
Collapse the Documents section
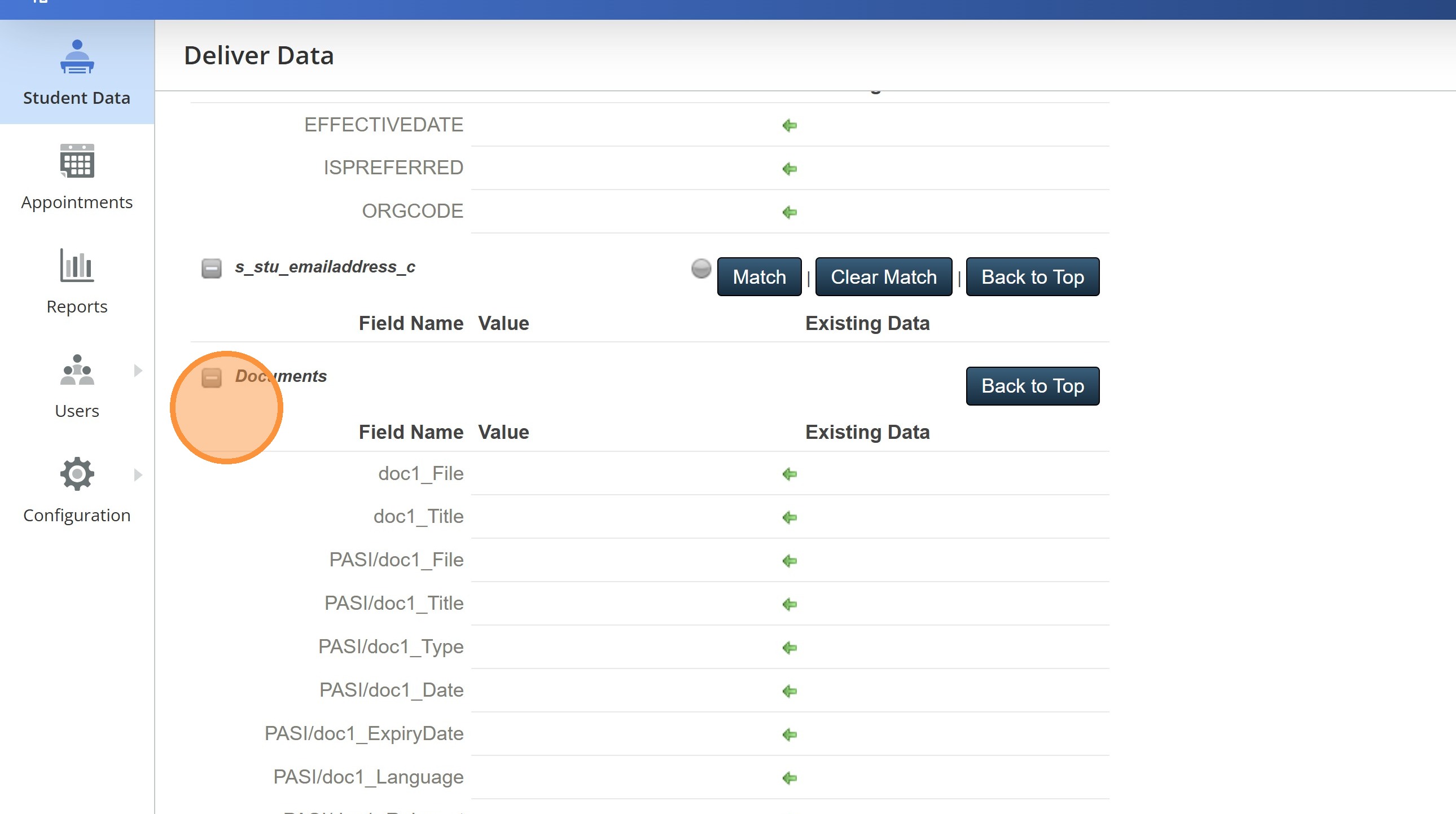point(212,378)
